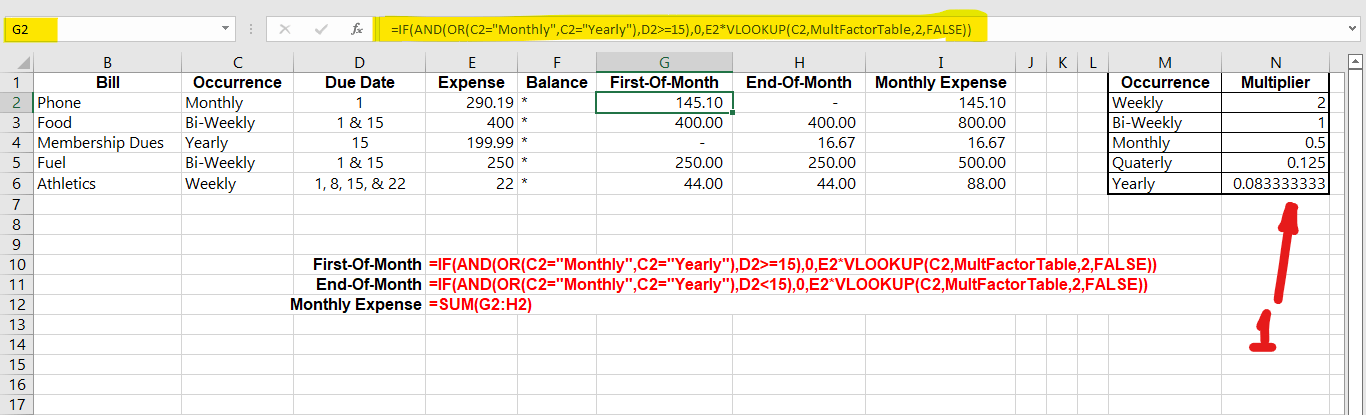Image resolution: width=1366 pixels, height=415 pixels.
Task: Click the First-Of-Month header cell in row 1
Action: coord(665,82)
